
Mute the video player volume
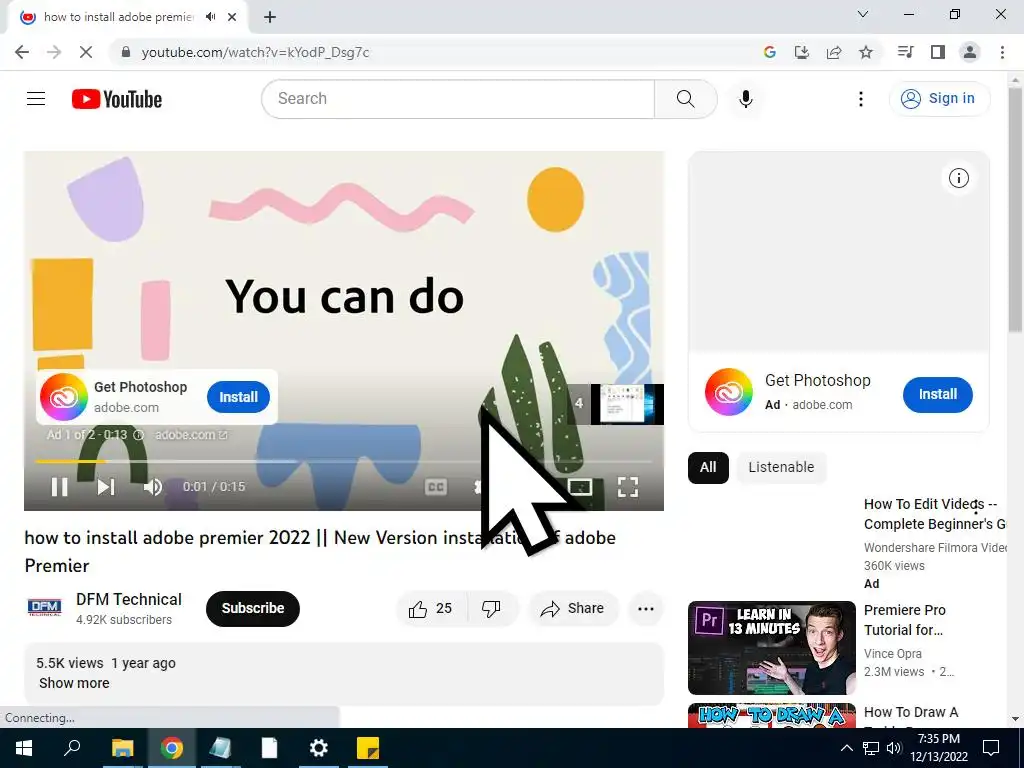153,487
